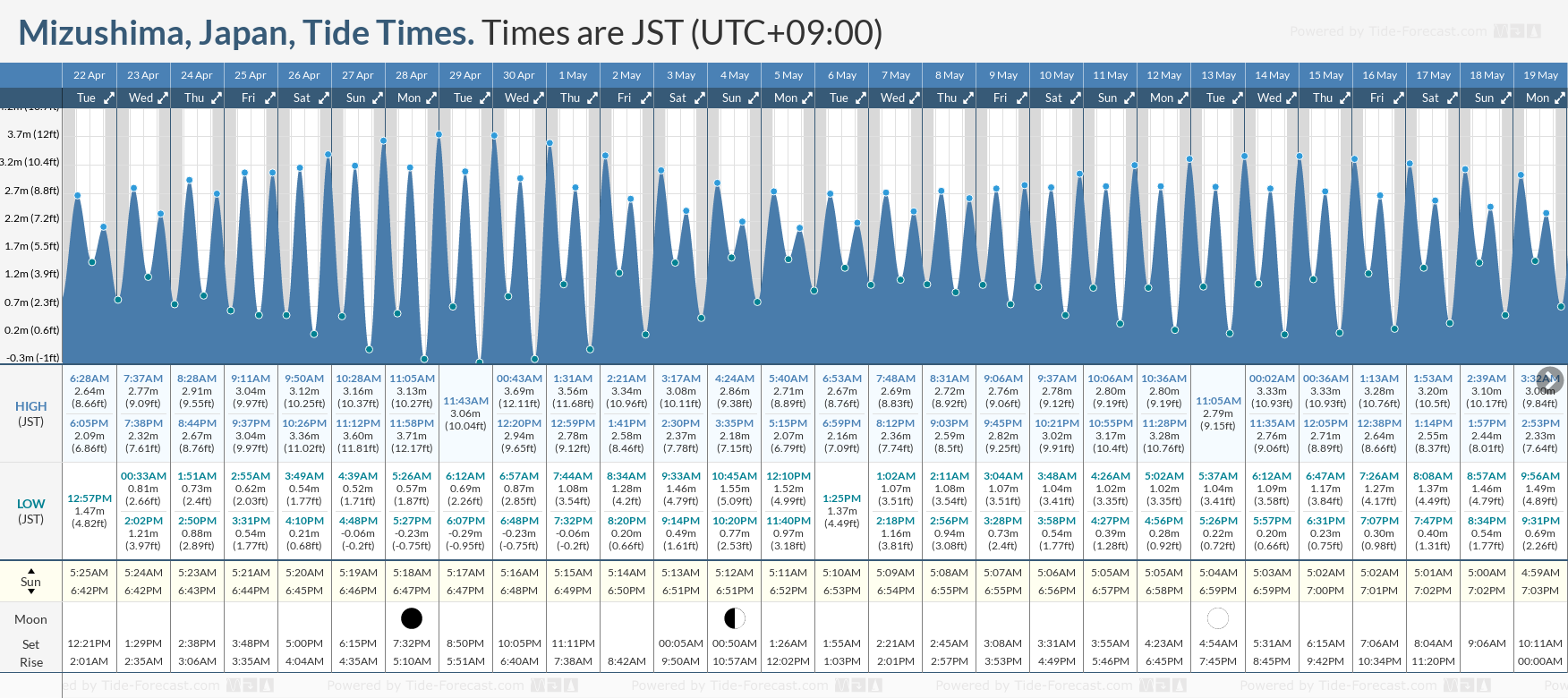Expand the Tue 22 Apr day view
The image size is (1568, 698).
(x=109, y=98)
